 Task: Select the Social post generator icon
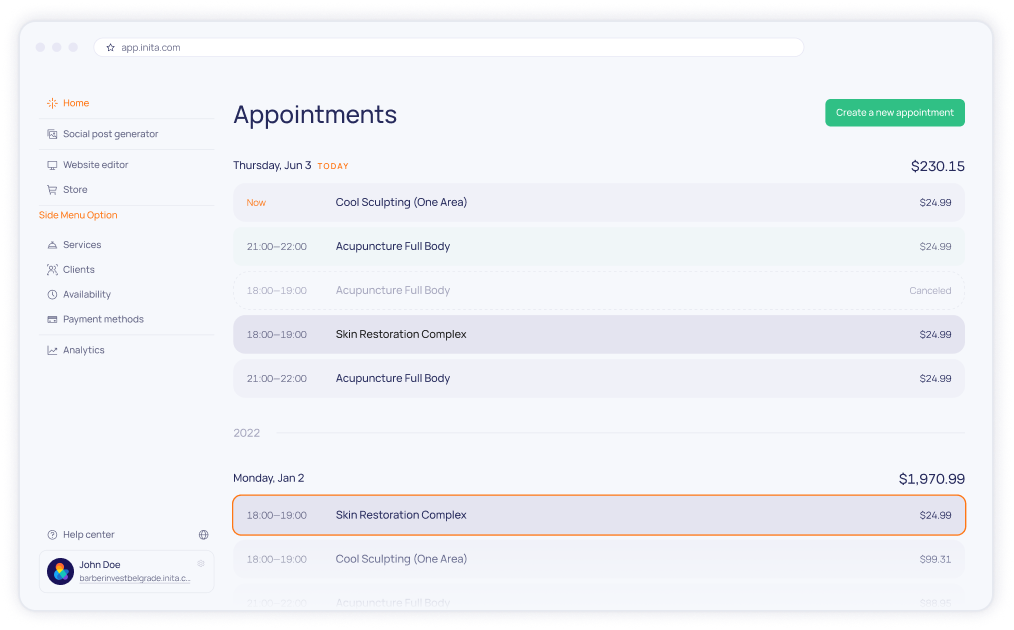[52, 134]
